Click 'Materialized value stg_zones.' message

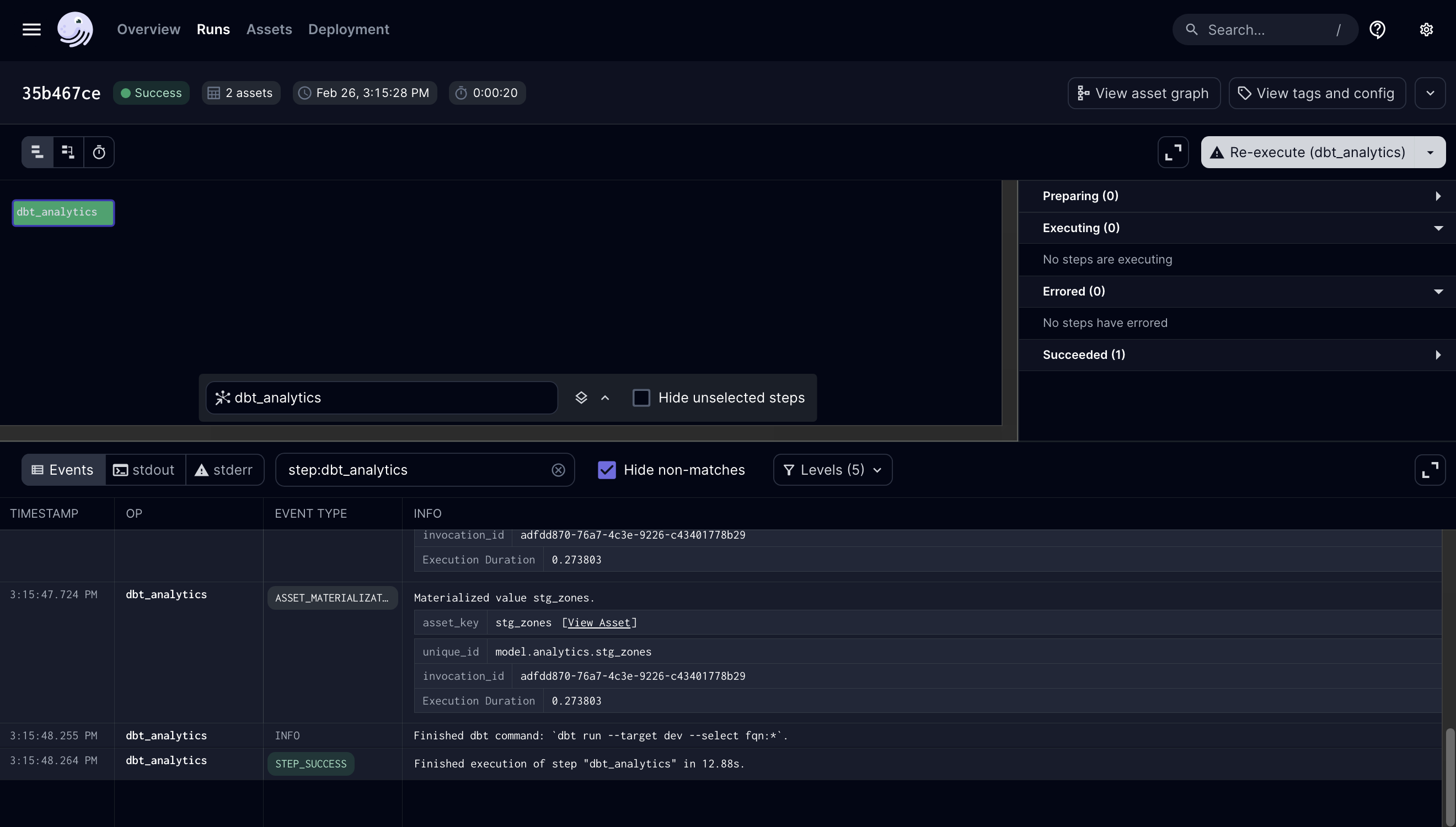504,598
